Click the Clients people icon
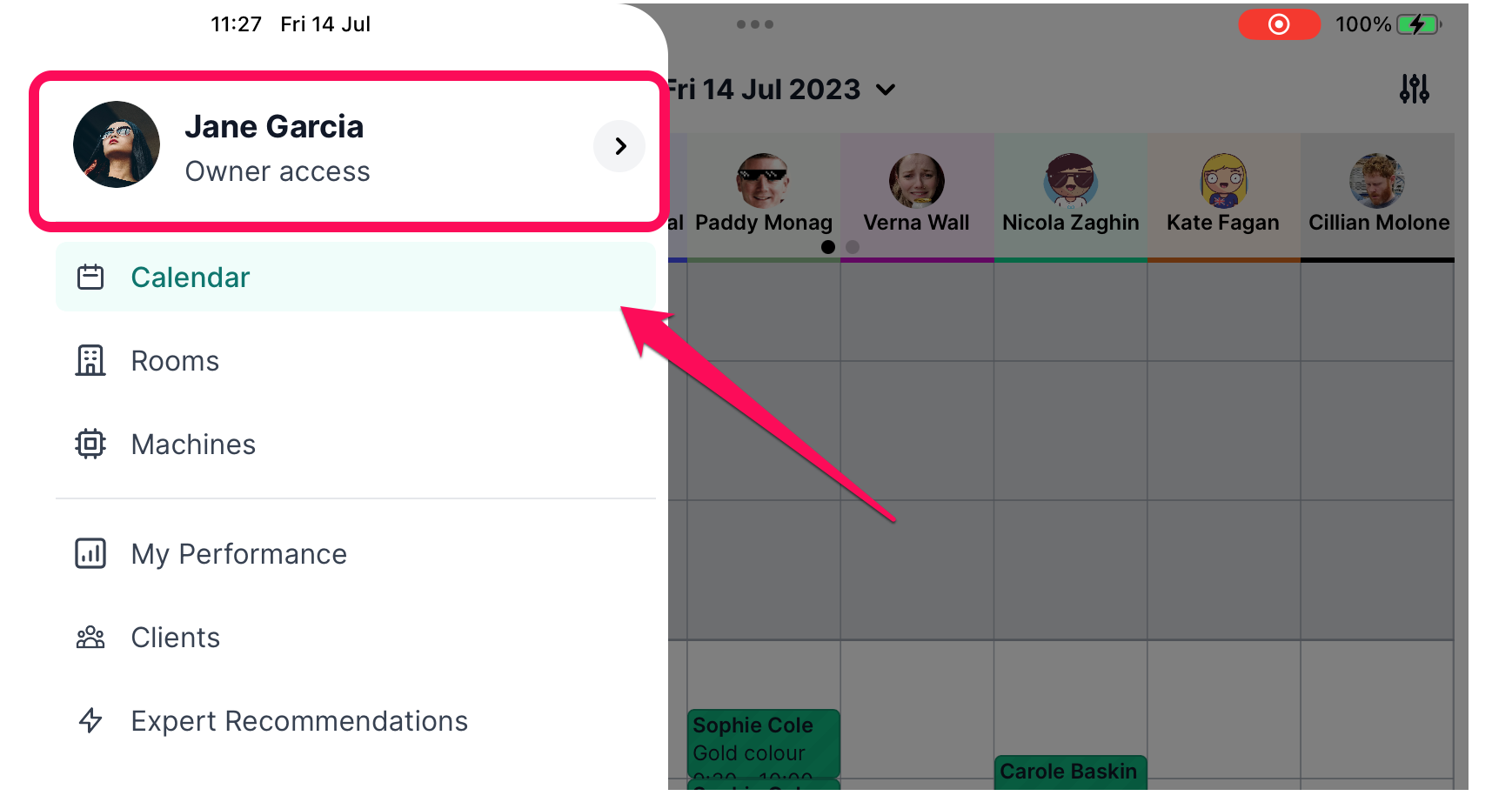The width and height of the screenshot is (1512, 809). (90, 638)
